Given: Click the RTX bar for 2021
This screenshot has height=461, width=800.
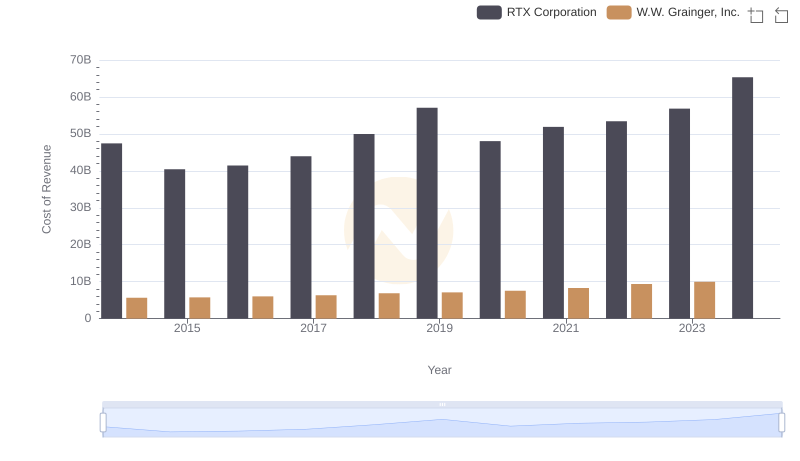Looking at the screenshot, I should 554,223.
